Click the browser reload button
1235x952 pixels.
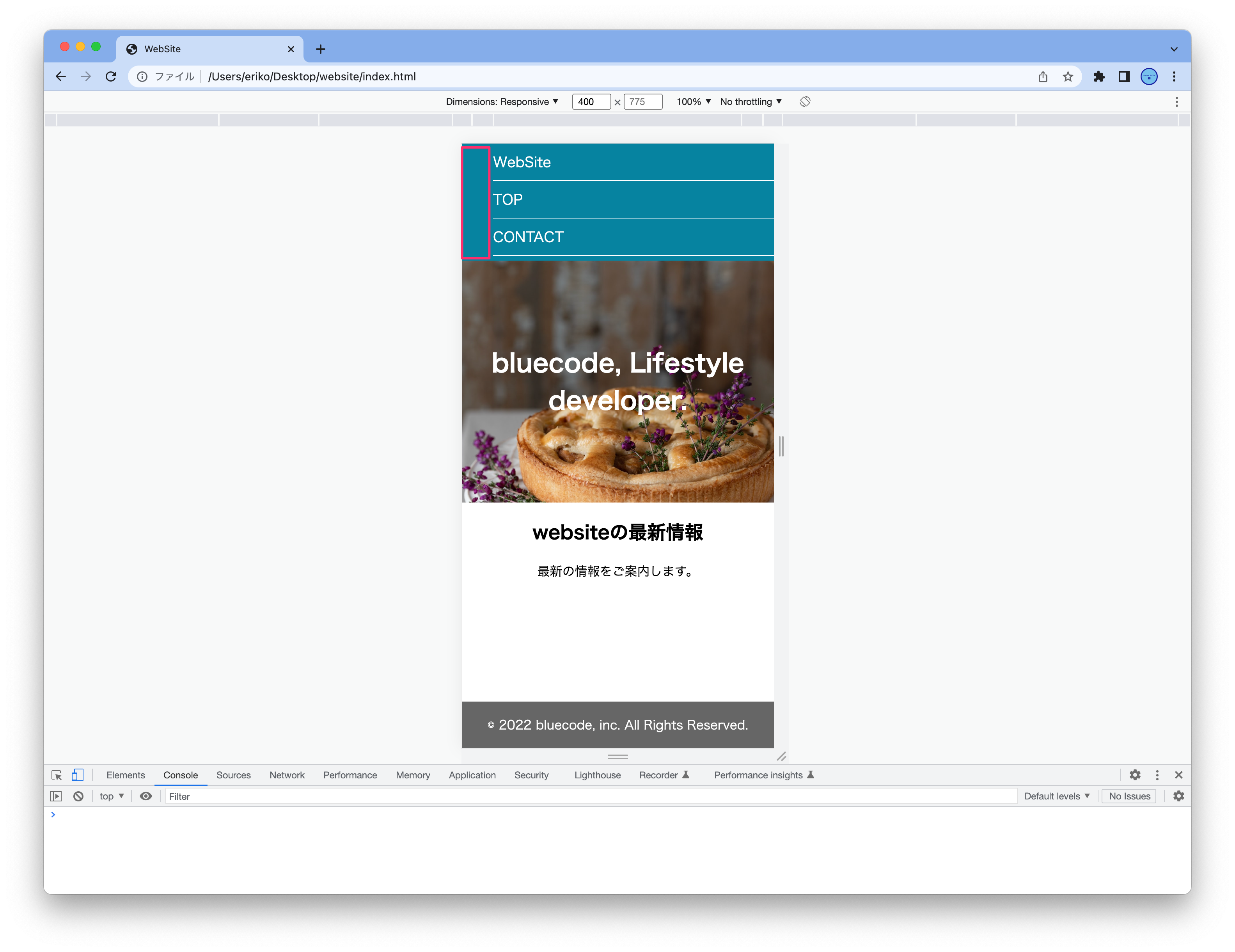point(111,76)
